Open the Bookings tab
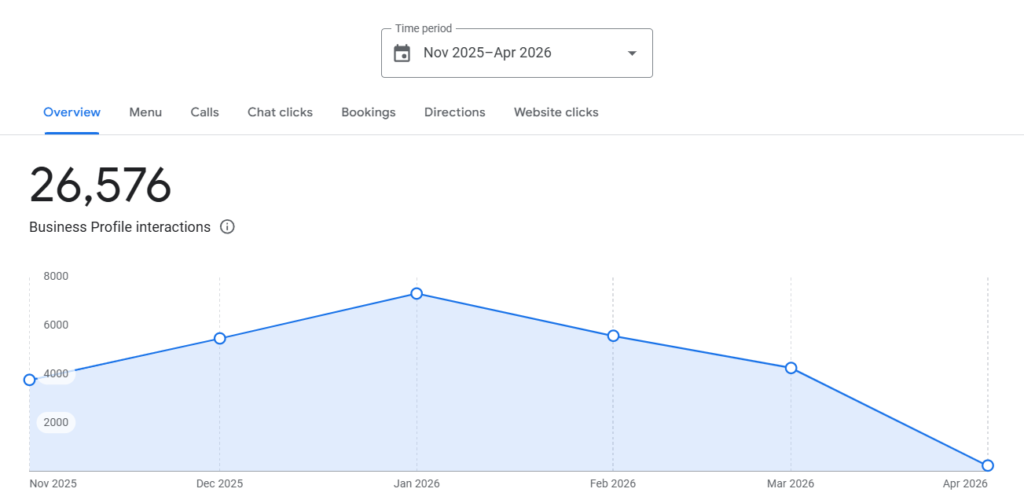 click(x=368, y=112)
